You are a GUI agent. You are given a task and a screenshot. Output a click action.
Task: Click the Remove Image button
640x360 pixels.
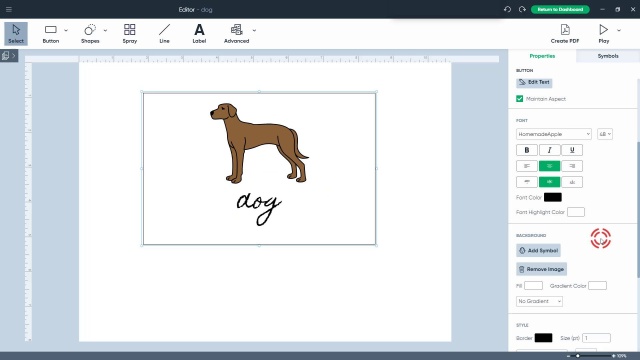click(x=541, y=269)
